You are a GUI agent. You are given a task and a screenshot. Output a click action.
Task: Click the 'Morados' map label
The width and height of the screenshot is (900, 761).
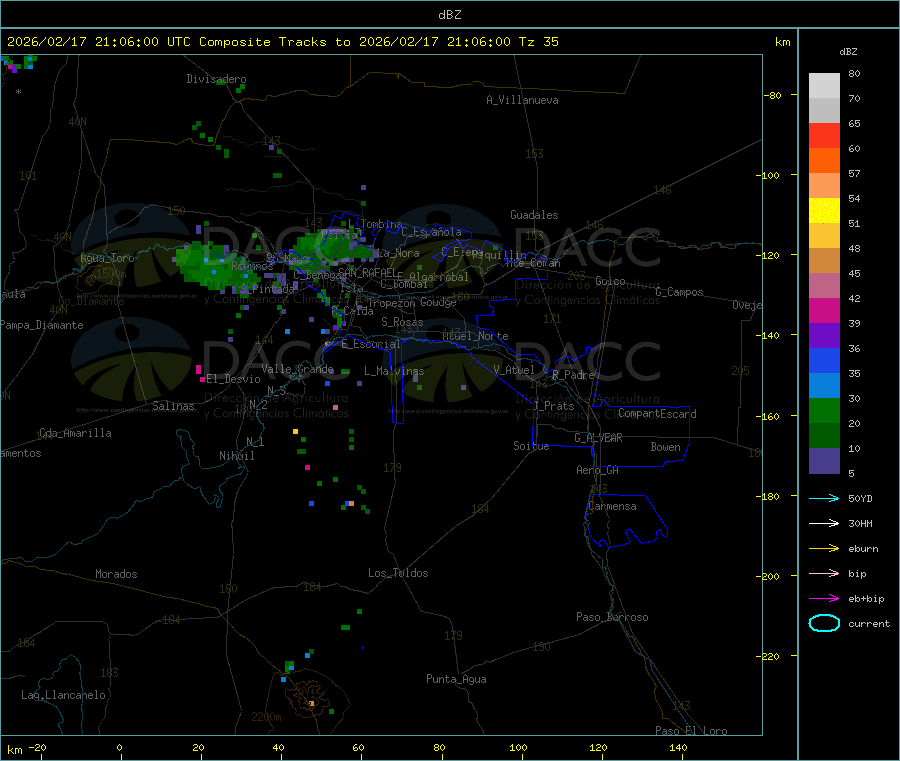click(x=116, y=574)
